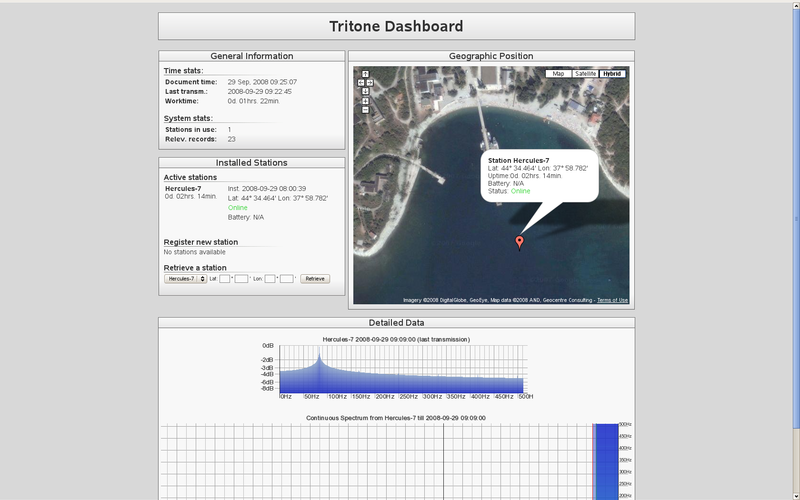The width and height of the screenshot is (800, 500).
Task: Click the Continuous Spectrum from Hercules-7 chart title
Action: (396, 418)
